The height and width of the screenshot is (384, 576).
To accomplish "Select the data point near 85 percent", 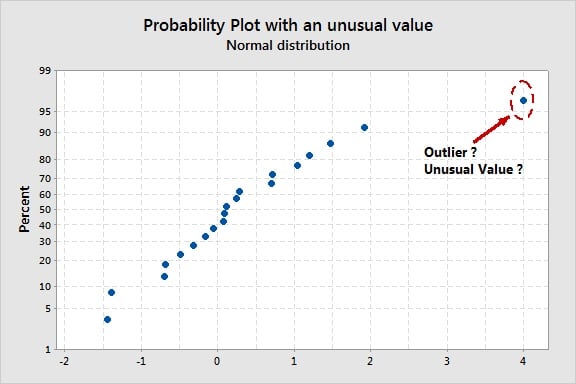I will (330, 143).
